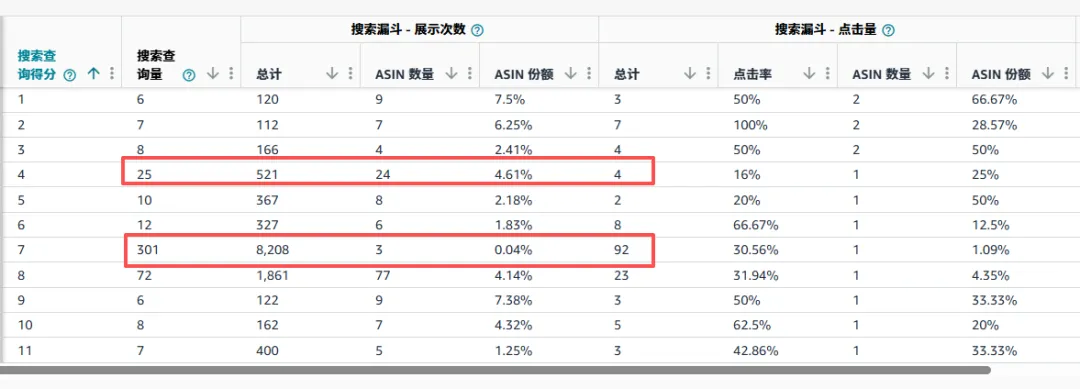Open column menu dots for 搜索查询得分
This screenshot has height=389, width=1080.
click(112, 75)
